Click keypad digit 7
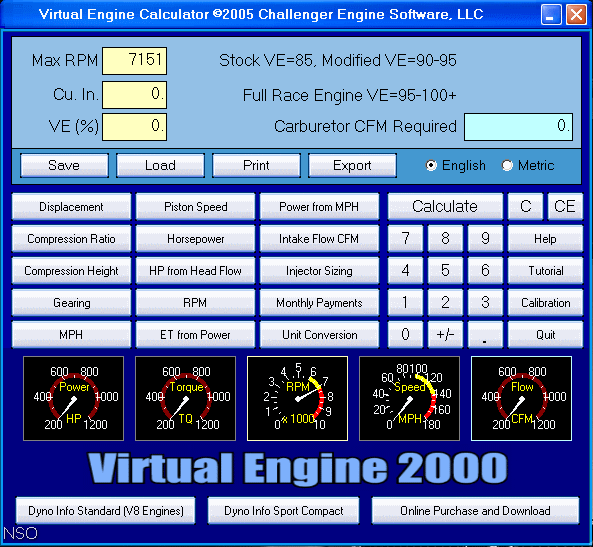This screenshot has height=547, width=593. [405, 239]
